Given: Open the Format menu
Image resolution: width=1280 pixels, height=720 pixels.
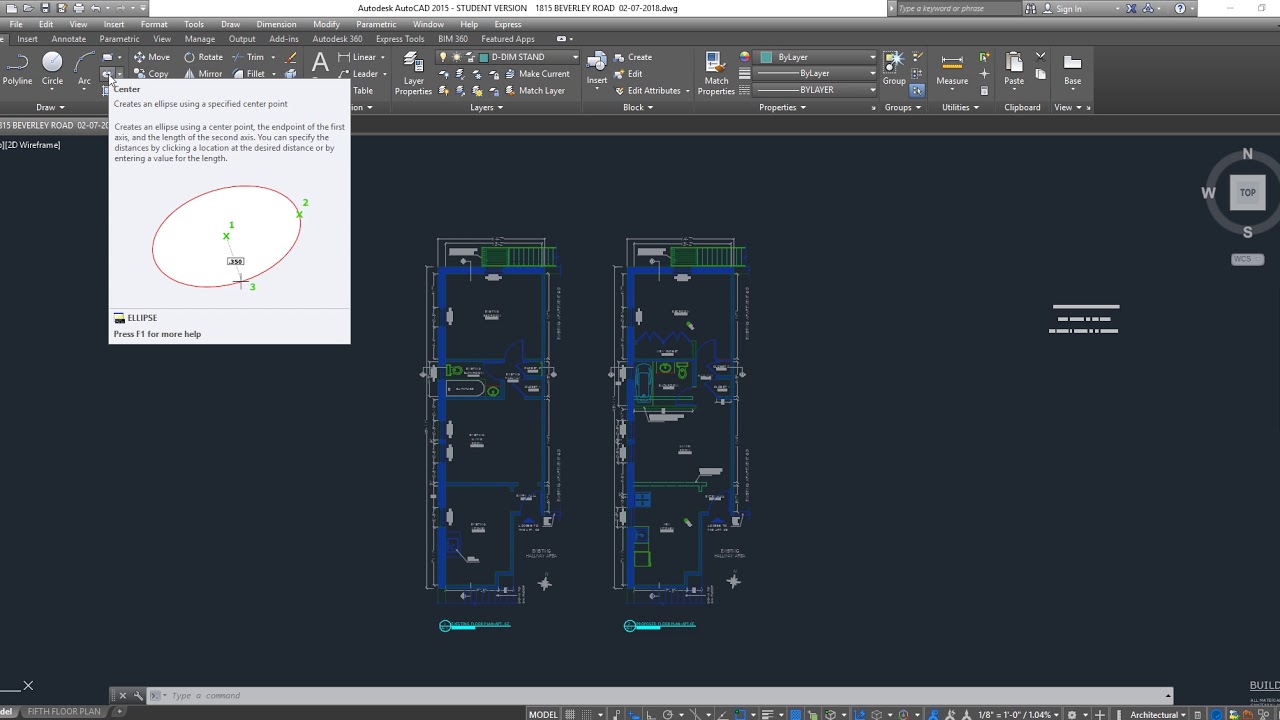Looking at the screenshot, I should click(154, 24).
